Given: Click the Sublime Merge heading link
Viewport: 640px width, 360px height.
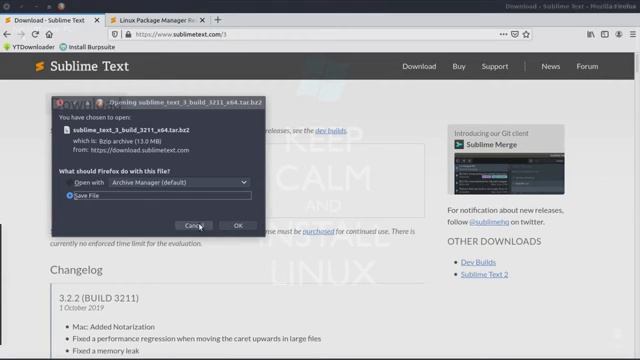Looking at the screenshot, I should pos(491,144).
